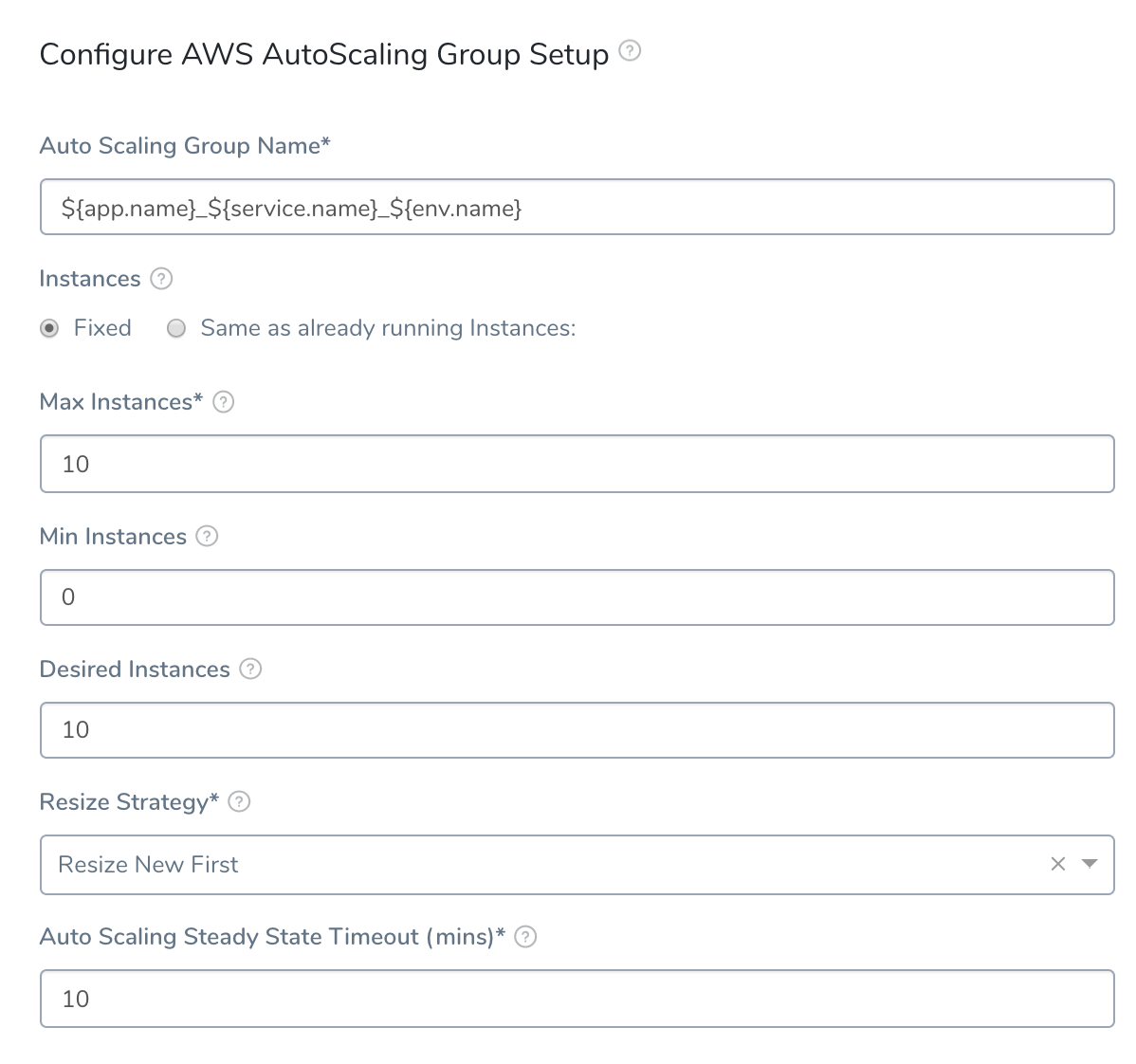The width and height of the screenshot is (1136, 1064).
Task: Show help for Max Instances
Action: (223, 402)
